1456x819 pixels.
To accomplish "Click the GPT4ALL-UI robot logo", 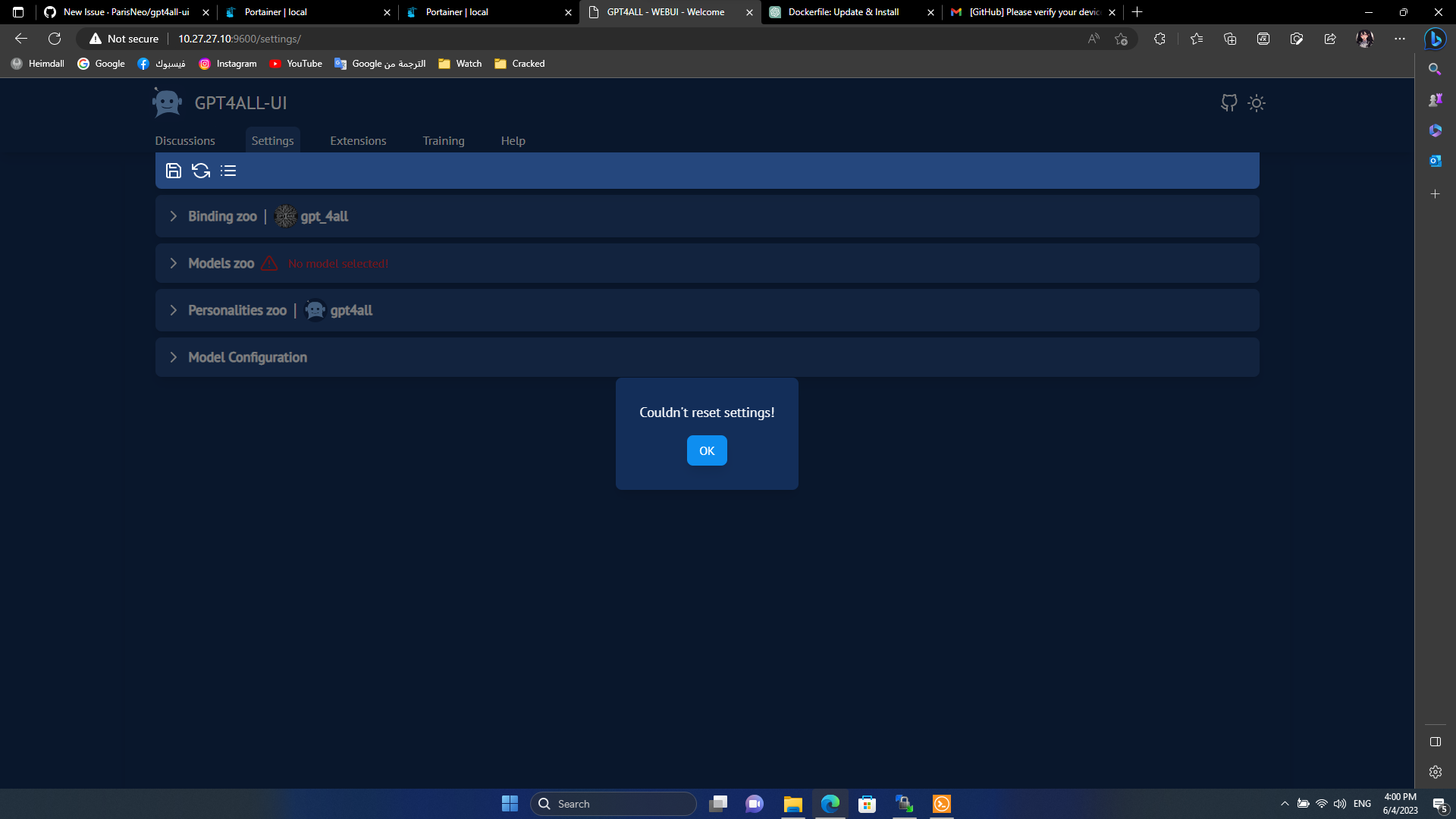I will [167, 102].
